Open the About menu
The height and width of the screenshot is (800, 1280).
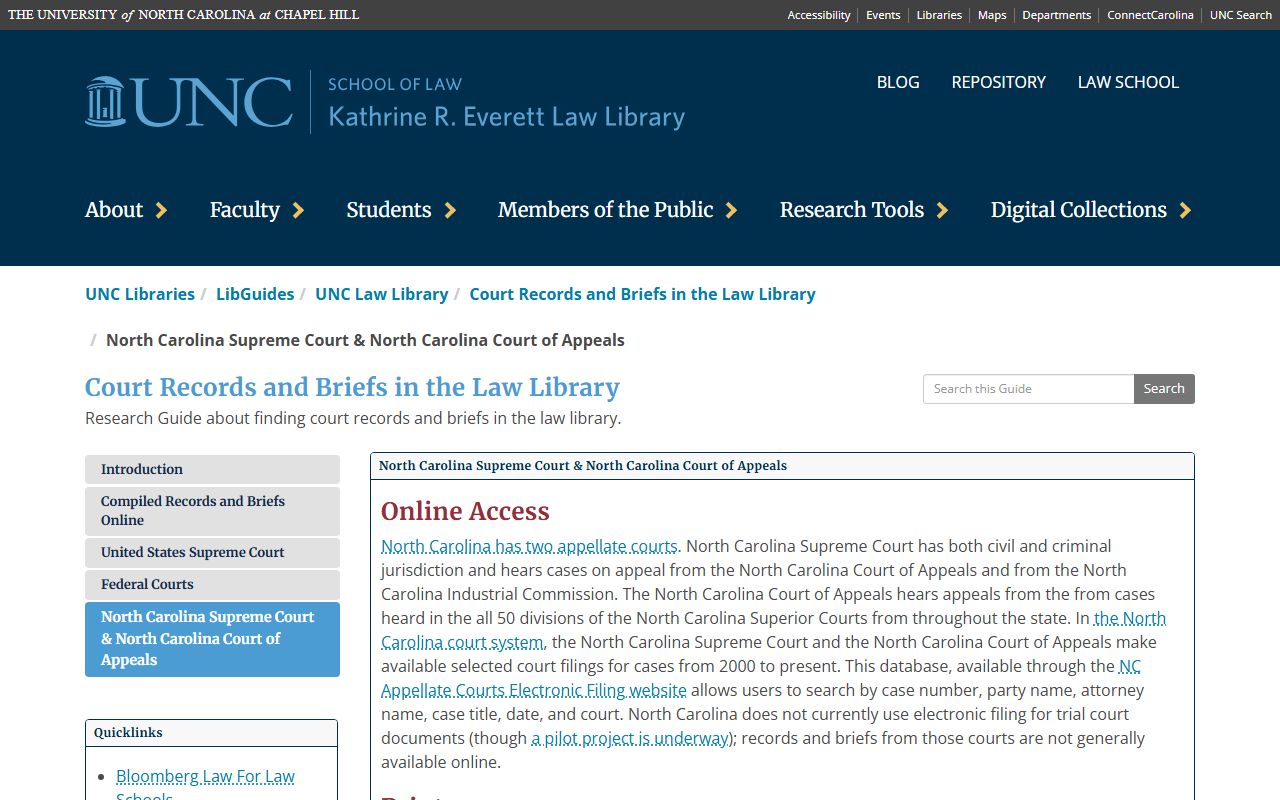point(114,210)
